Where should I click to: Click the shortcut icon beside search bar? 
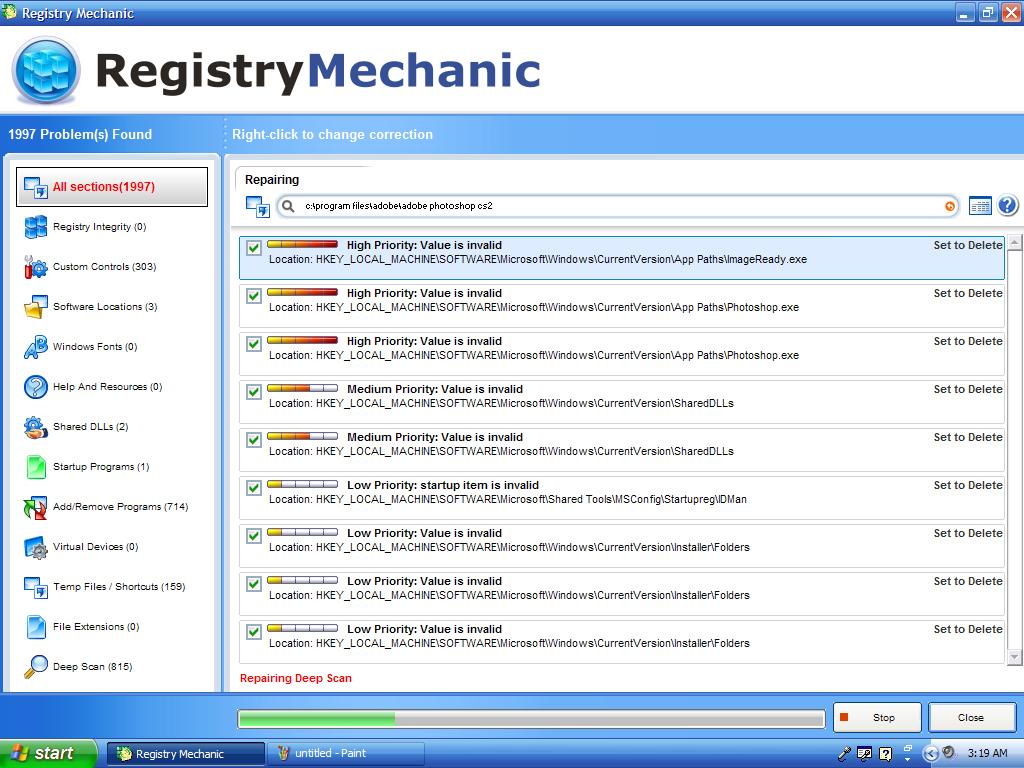pyautogui.click(x=258, y=206)
